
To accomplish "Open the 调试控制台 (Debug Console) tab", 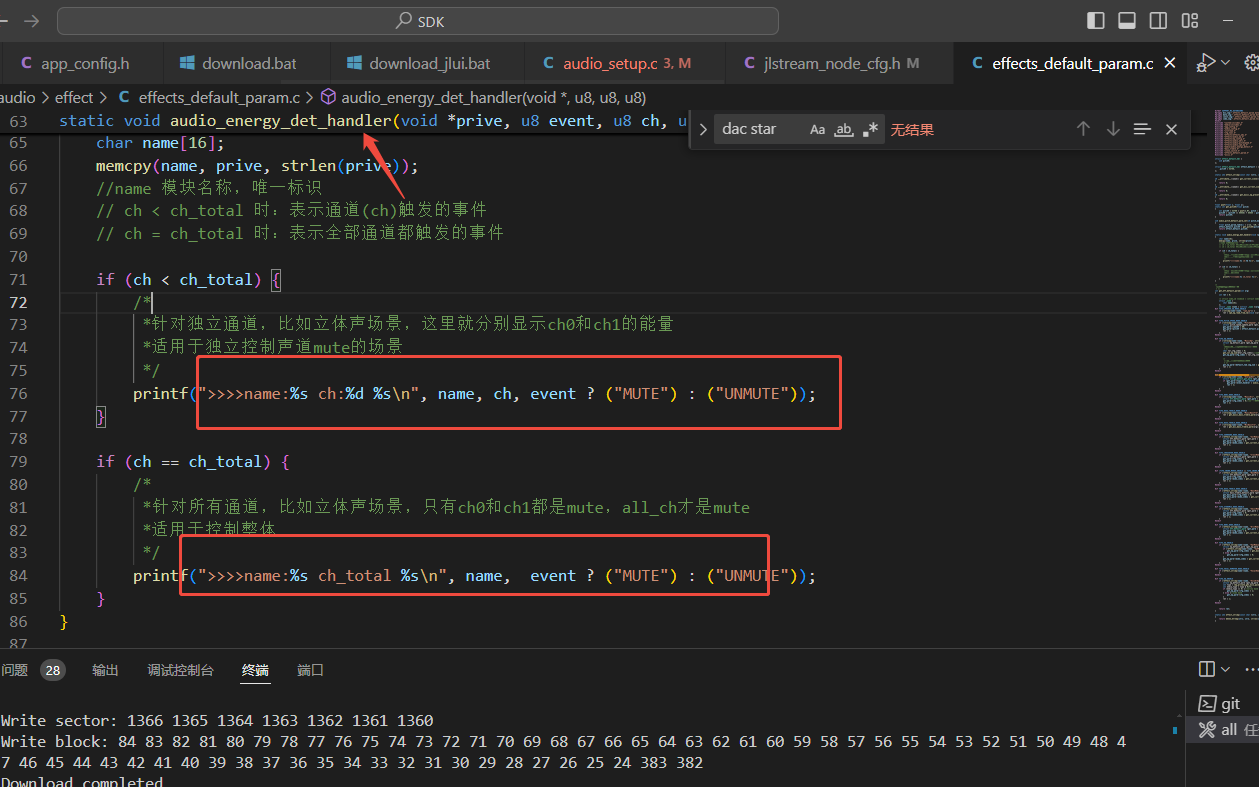I will click(x=180, y=670).
